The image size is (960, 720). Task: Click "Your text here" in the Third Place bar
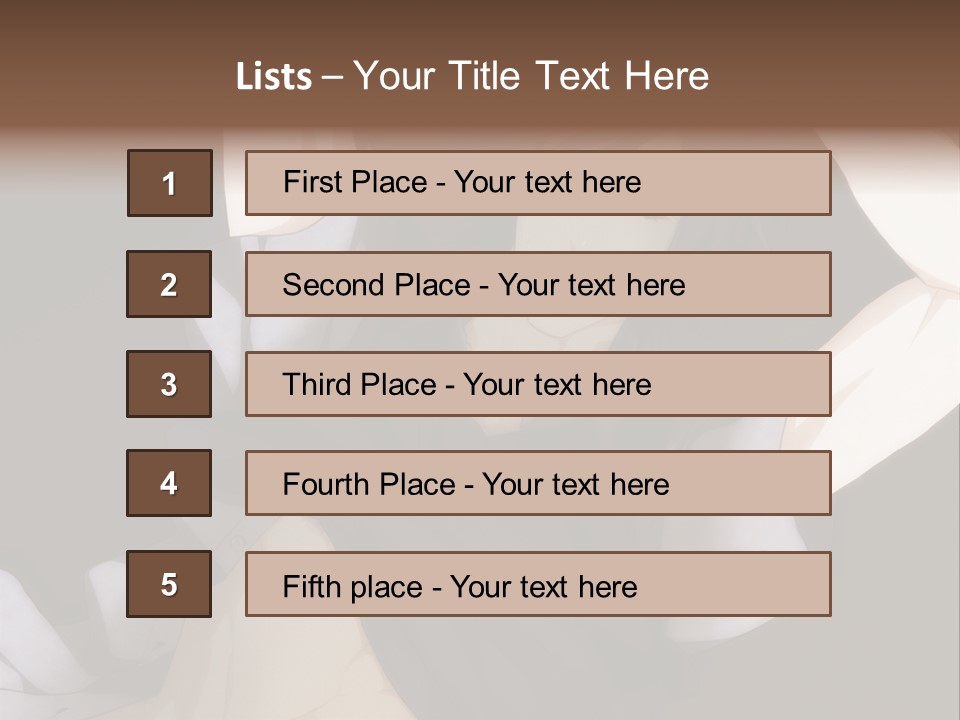(x=557, y=385)
